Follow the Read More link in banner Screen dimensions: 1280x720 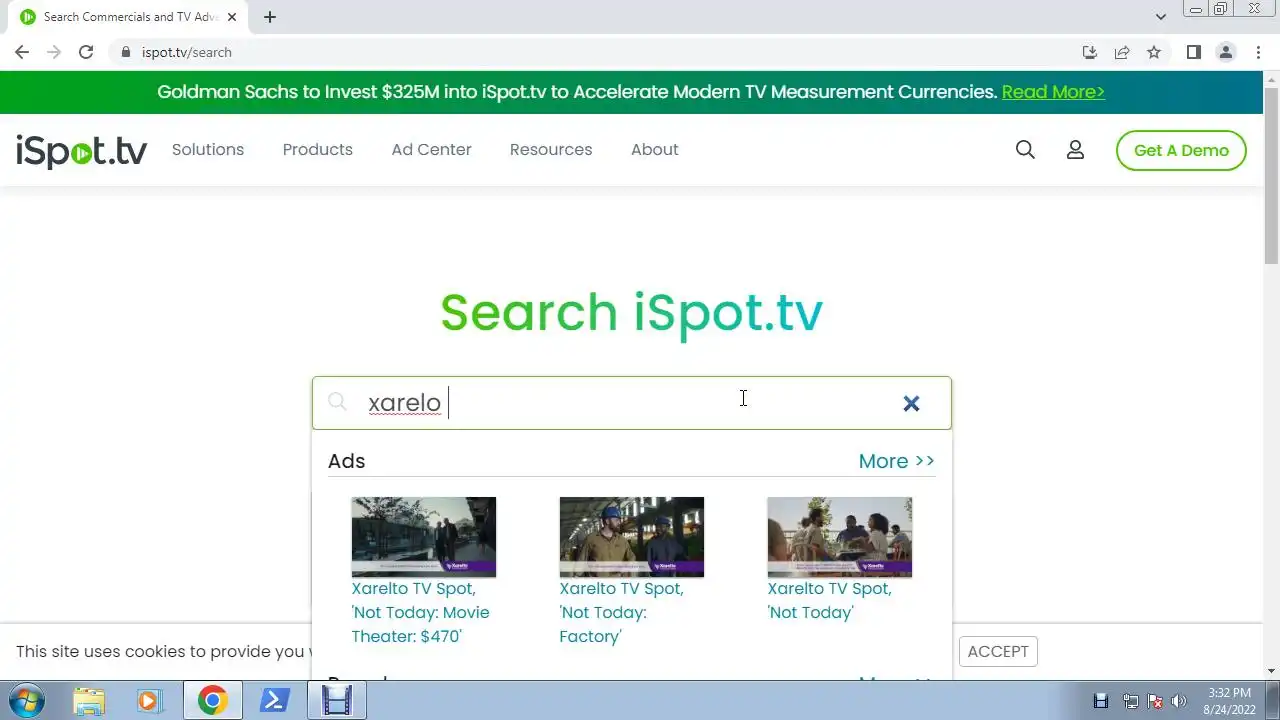tap(1053, 92)
